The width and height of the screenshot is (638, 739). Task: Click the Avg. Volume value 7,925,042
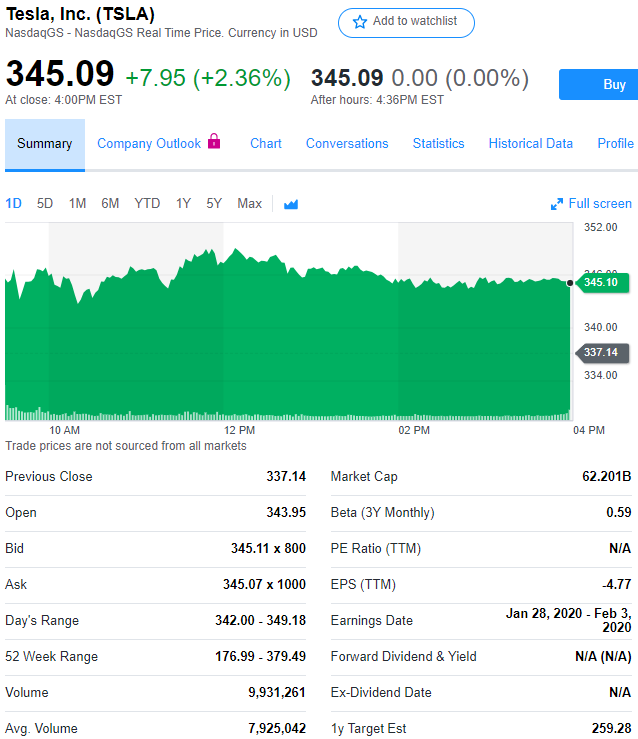pyautogui.click(x=277, y=728)
